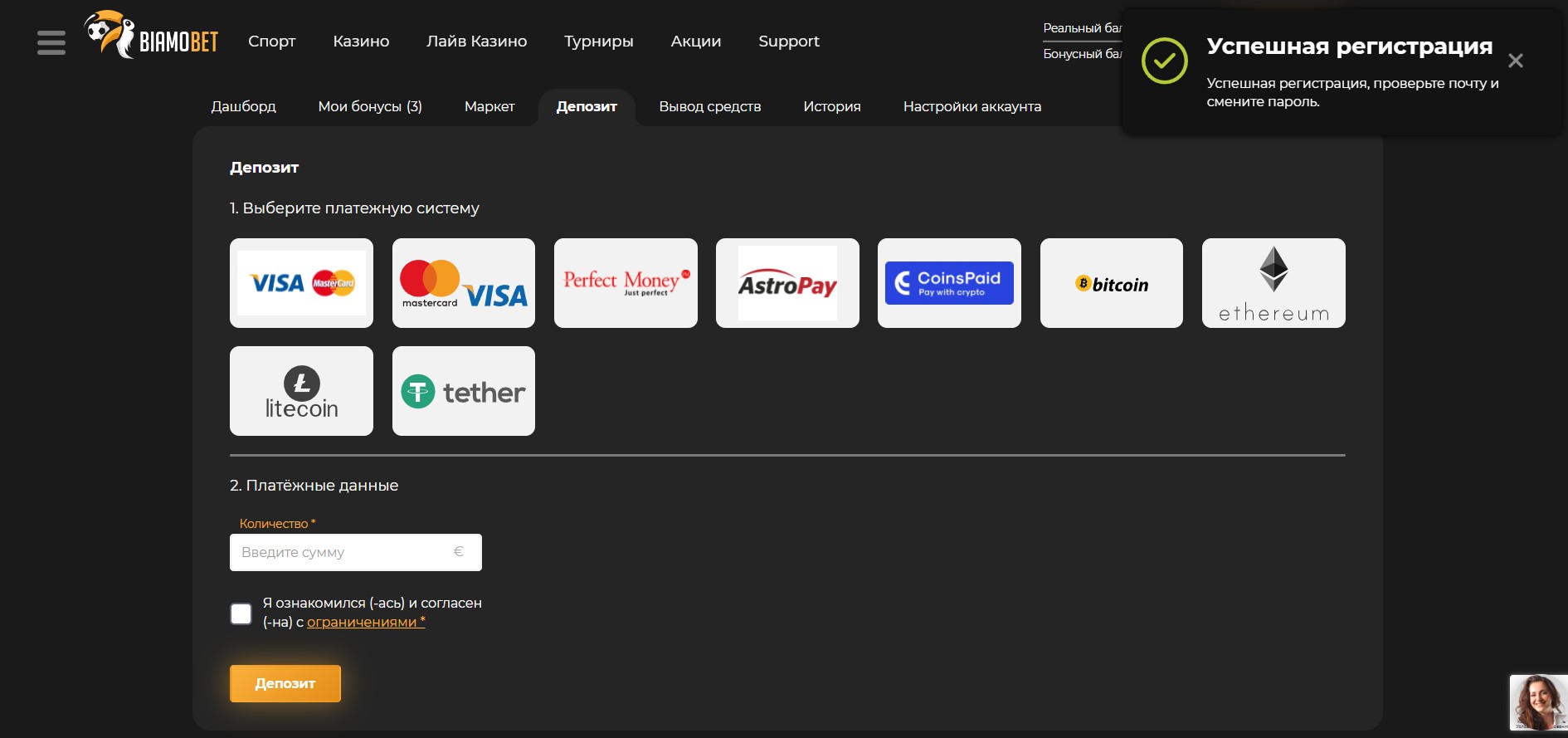Pick the litecoin payment tile
1568x738 pixels.
[x=301, y=391]
